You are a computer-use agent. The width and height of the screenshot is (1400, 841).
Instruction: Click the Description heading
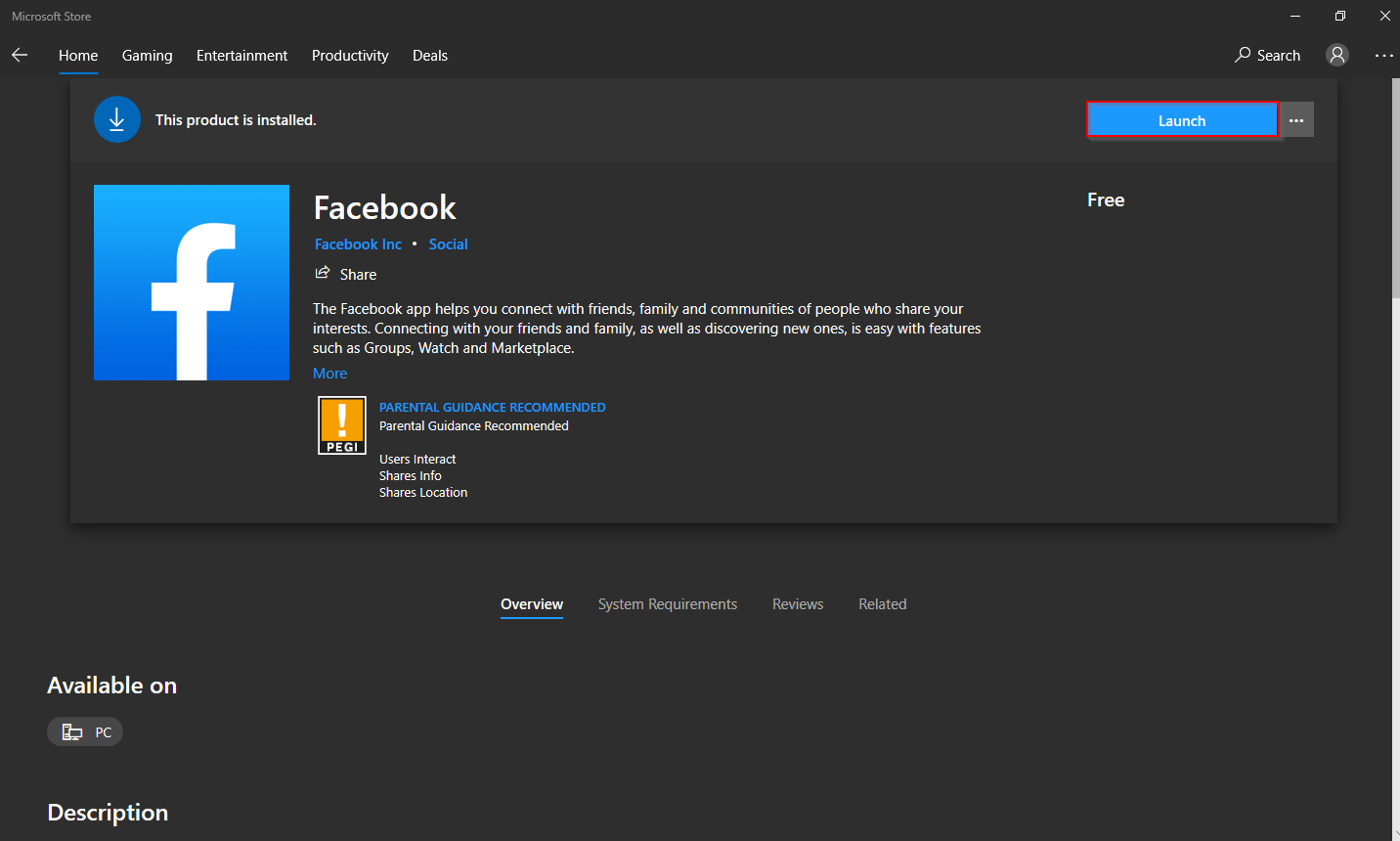tap(108, 813)
